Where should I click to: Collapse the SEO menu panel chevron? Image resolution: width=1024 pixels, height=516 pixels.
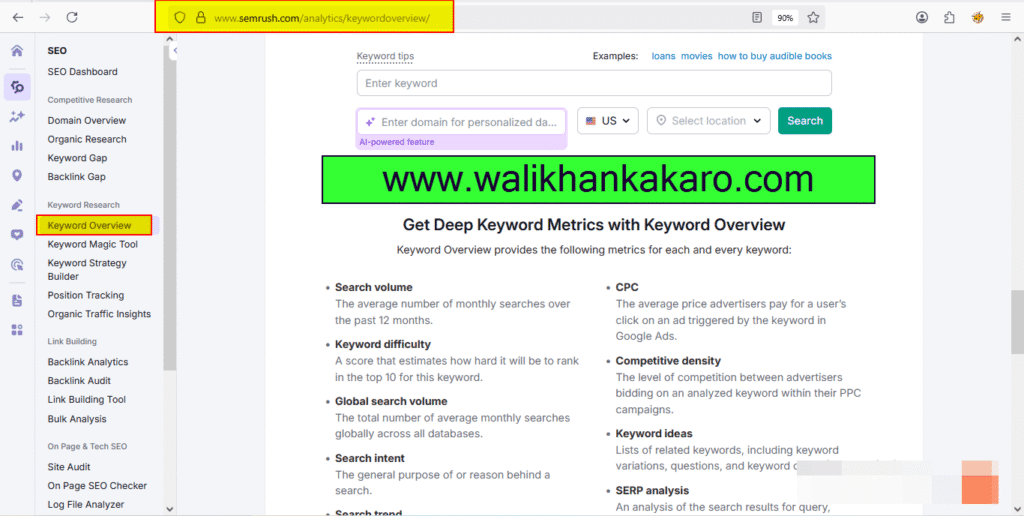[x=174, y=50]
